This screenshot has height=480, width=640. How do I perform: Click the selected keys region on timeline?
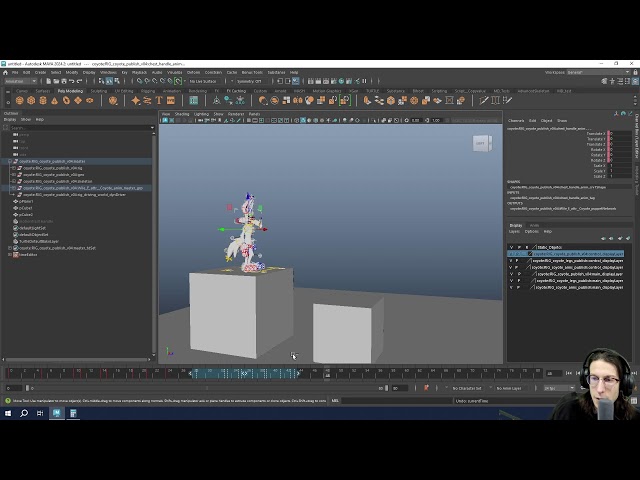pyautogui.click(x=245, y=373)
